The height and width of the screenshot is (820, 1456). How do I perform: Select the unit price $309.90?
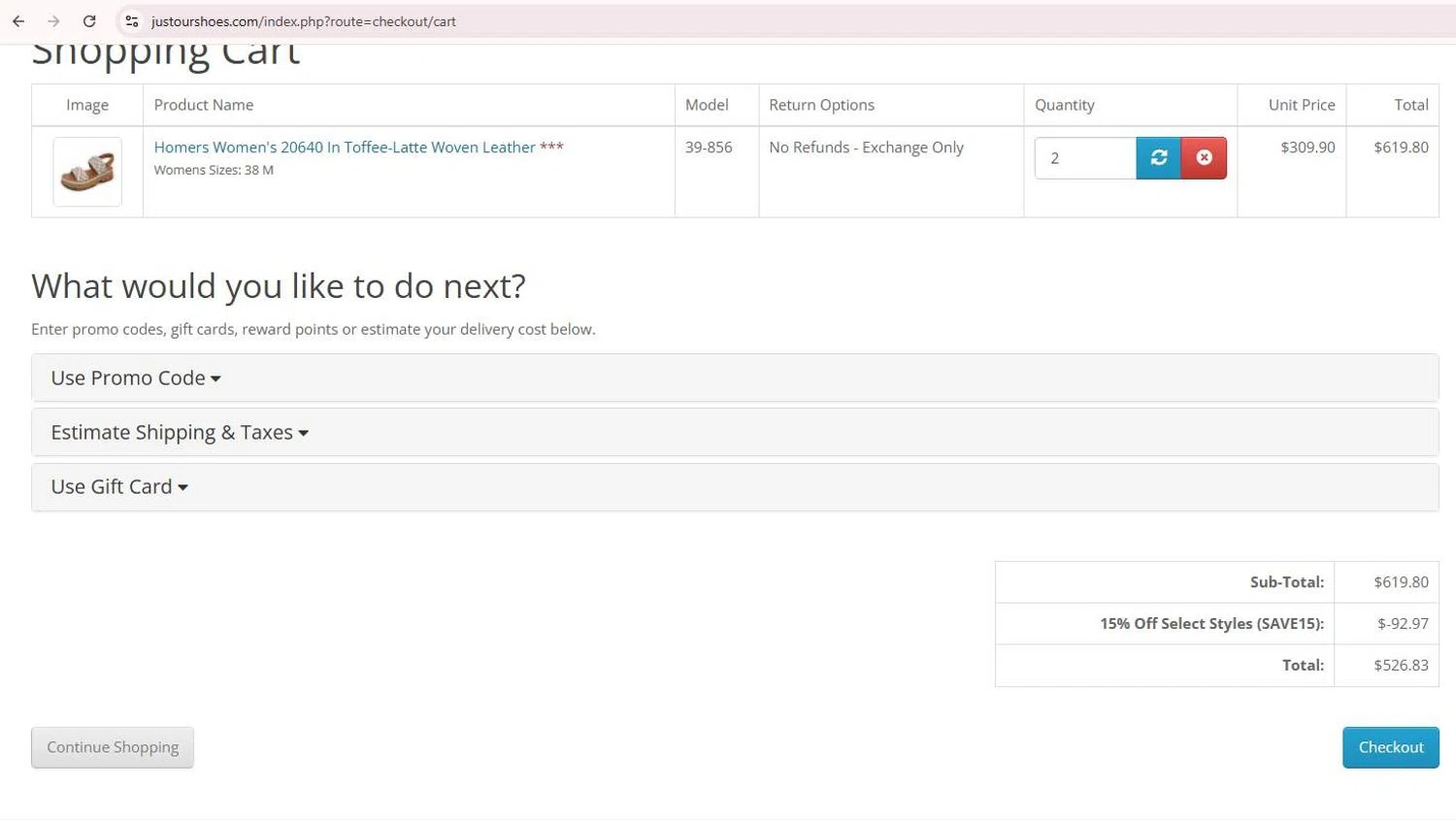(1307, 148)
